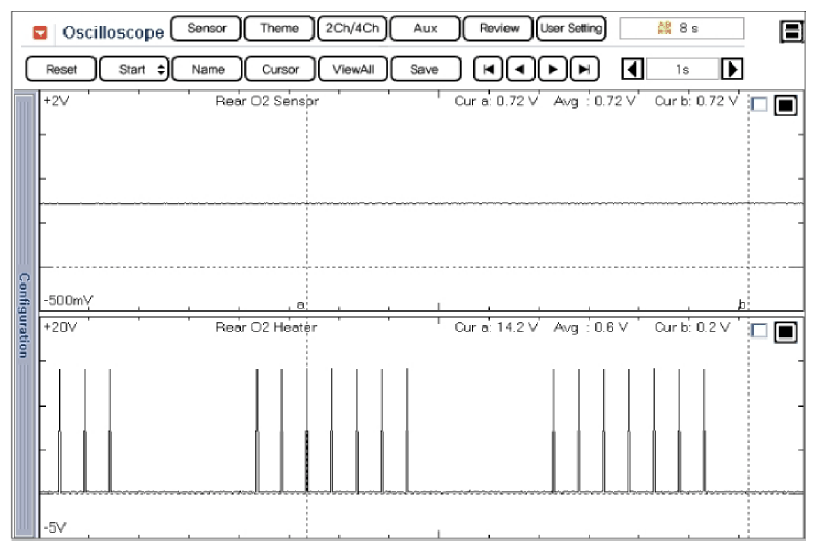
Task: Click the red dropdown icon beside Oscilloscope
Action: [40, 32]
